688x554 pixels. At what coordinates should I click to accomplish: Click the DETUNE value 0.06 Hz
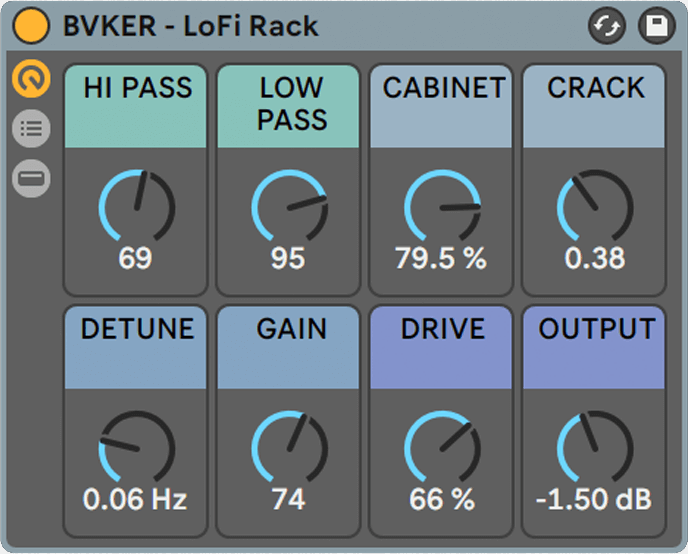[135, 499]
